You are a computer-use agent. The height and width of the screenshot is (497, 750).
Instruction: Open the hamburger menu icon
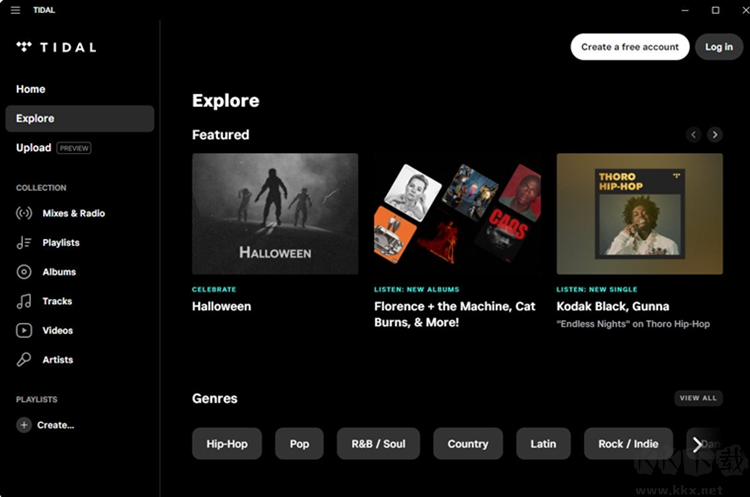[15, 10]
